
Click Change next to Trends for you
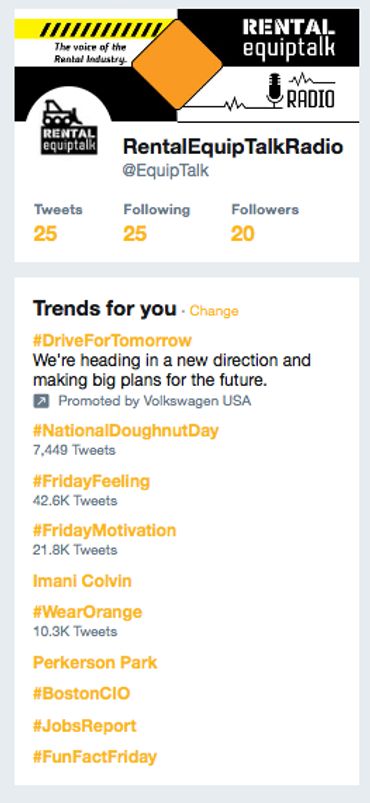(x=214, y=311)
